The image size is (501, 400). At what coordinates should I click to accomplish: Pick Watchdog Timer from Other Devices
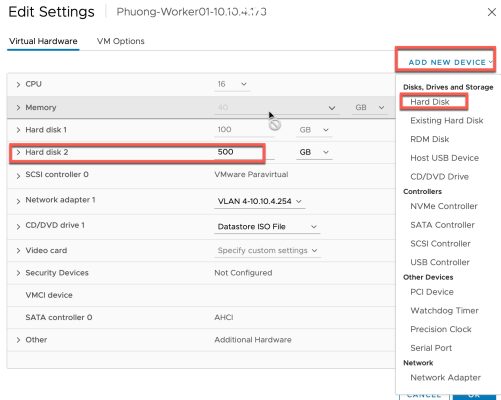(x=444, y=311)
